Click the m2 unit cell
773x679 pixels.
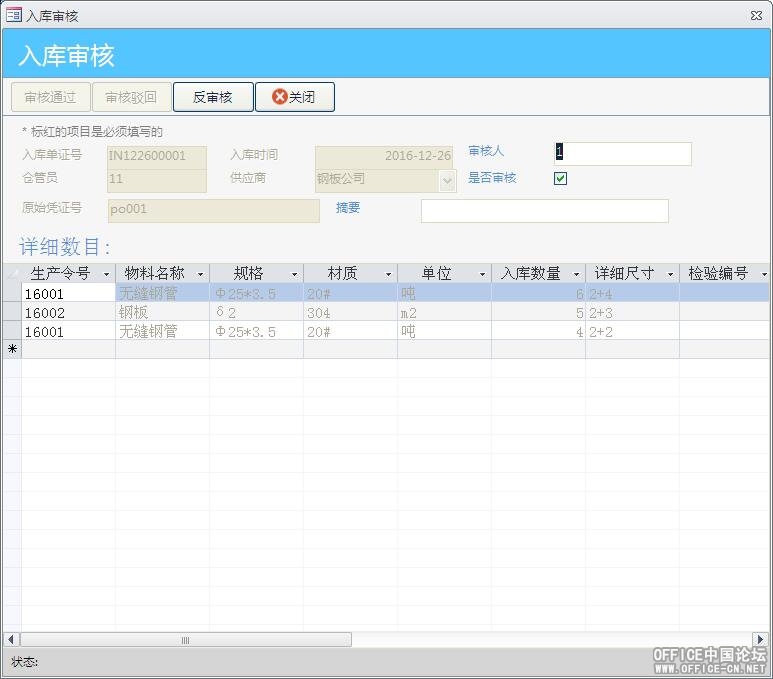point(445,312)
